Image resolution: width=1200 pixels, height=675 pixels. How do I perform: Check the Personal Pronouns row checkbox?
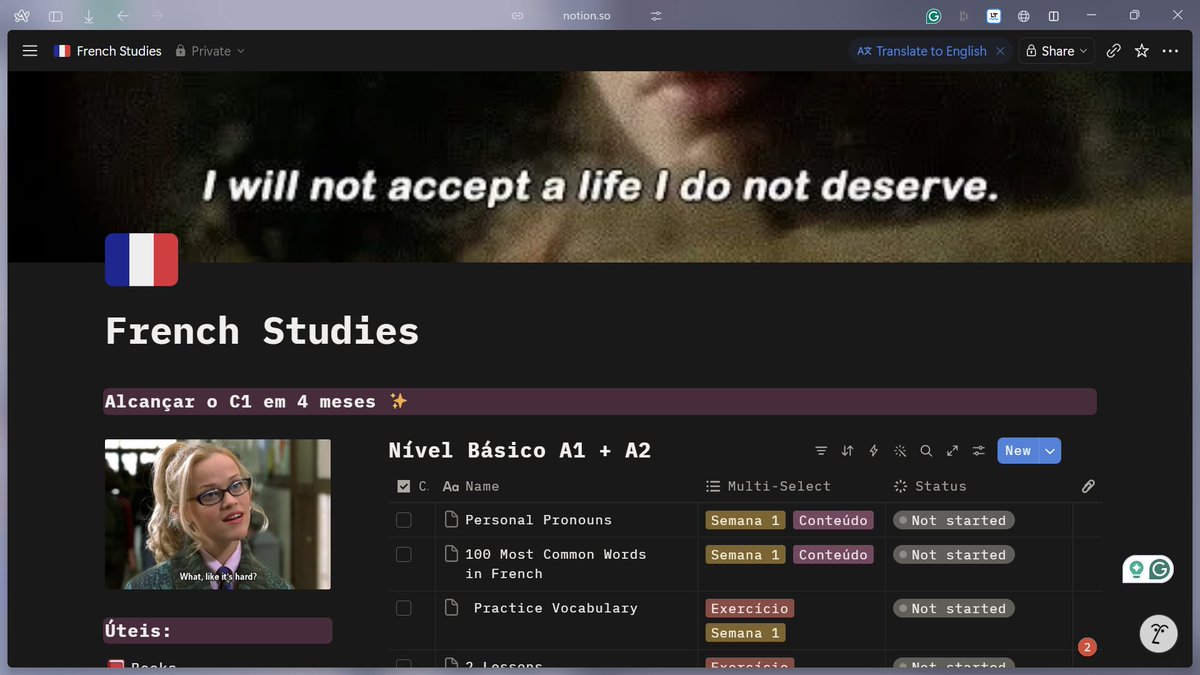click(x=404, y=520)
